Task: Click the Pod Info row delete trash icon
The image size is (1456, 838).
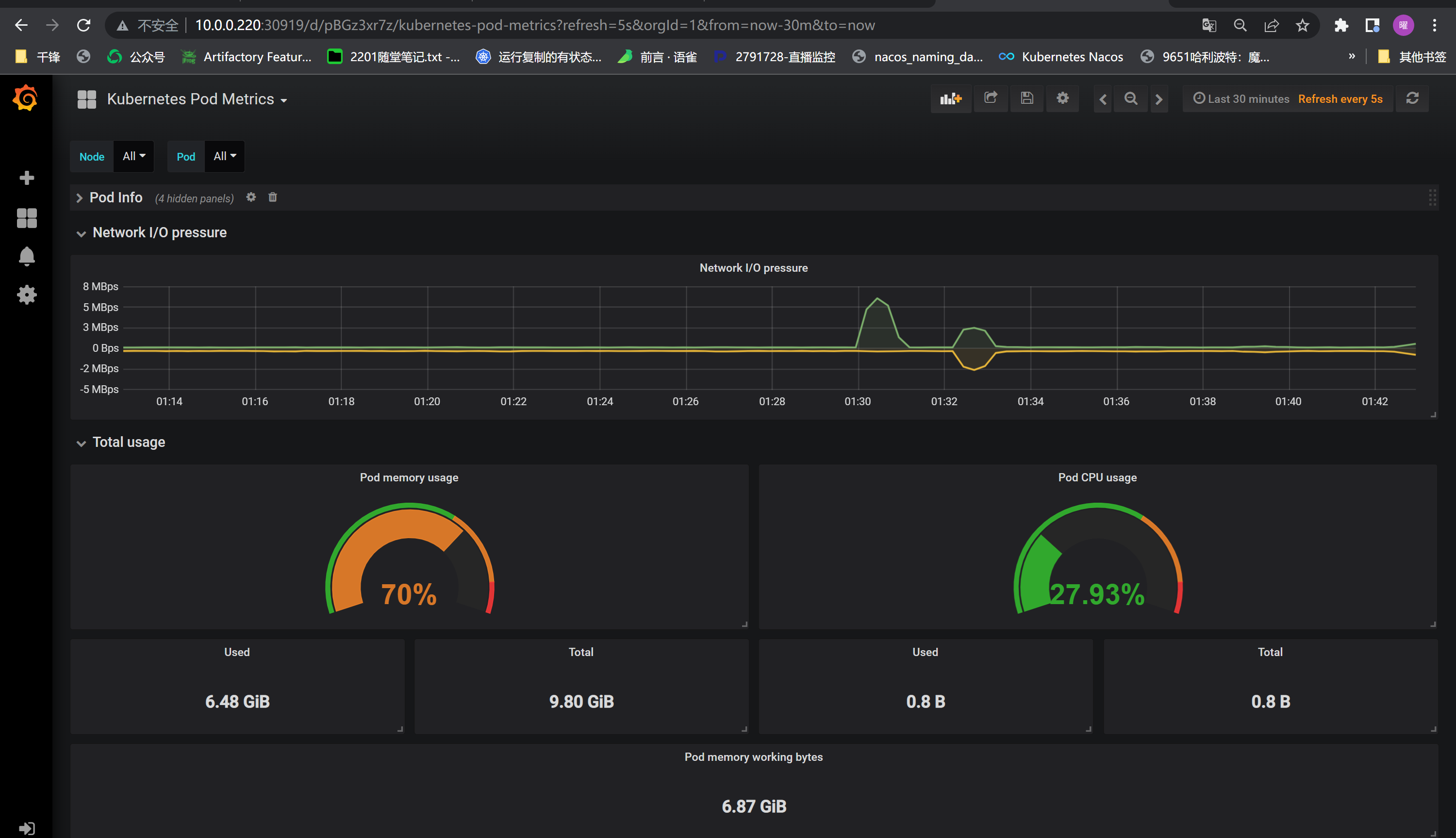Action: pos(273,197)
